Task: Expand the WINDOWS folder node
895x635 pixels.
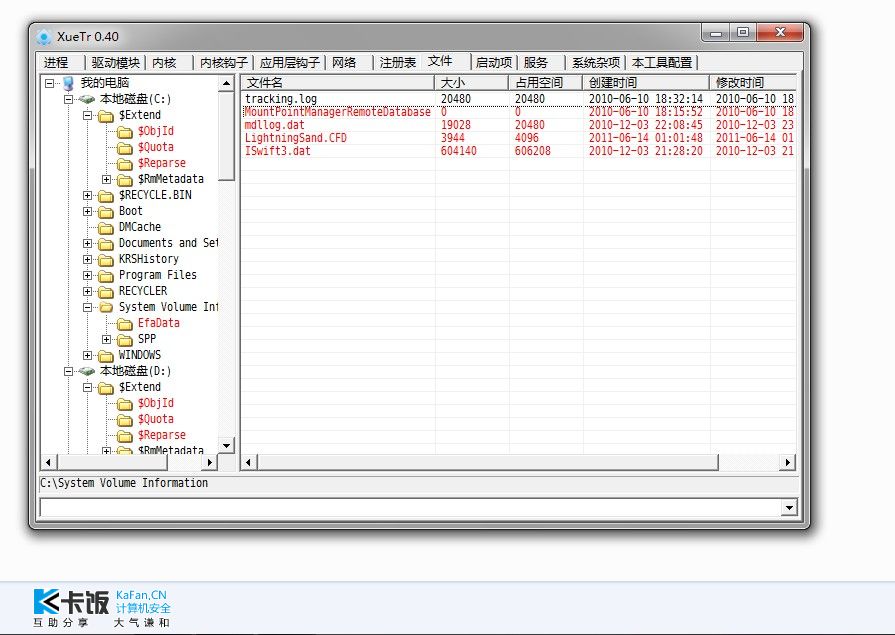Action: pos(87,355)
